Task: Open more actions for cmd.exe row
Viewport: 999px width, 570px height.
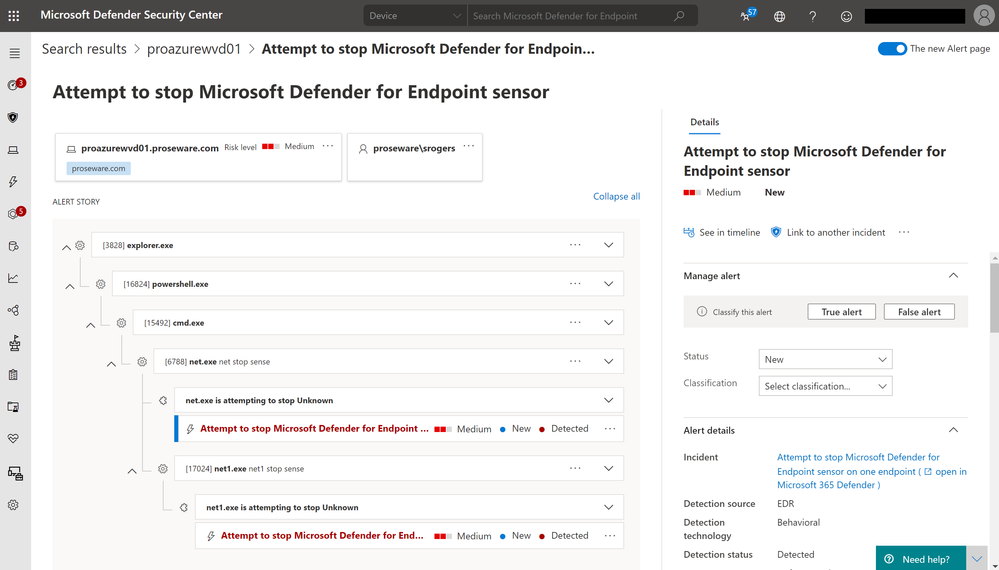Action: pyautogui.click(x=575, y=322)
